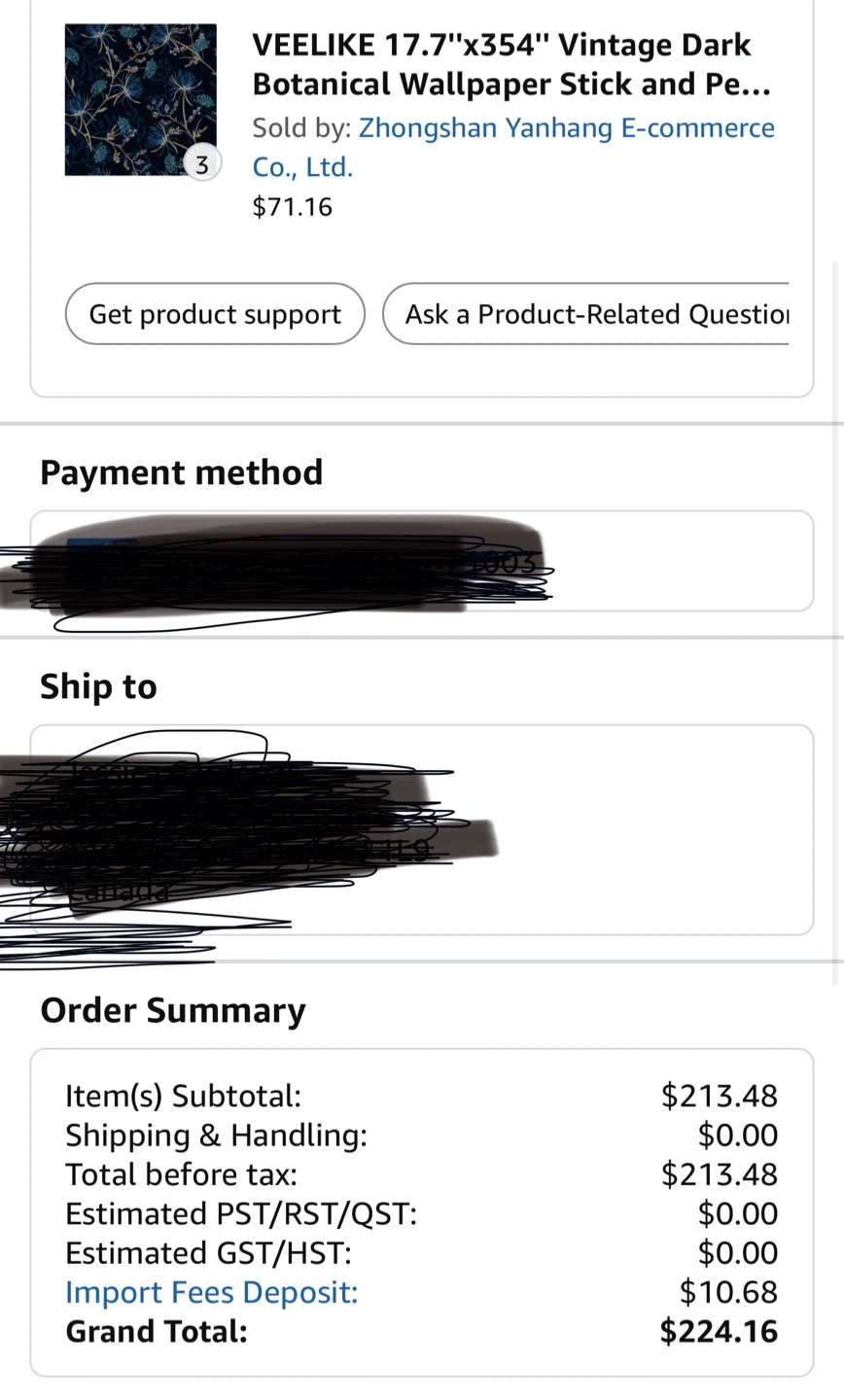The height and width of the screenshot is (1400, 844).
Task: Tap the Order Summary heading
Action: 173,1010
